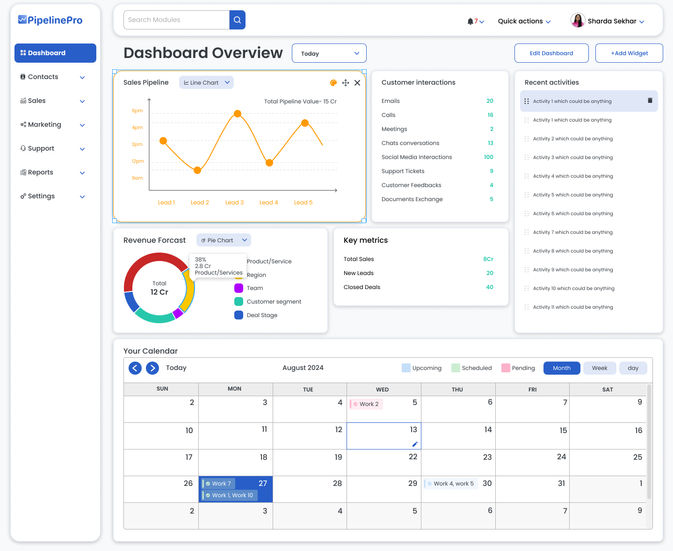Click the PipelinePro logo
Viewport: 673px width, 551px height.
pos(50,20)
